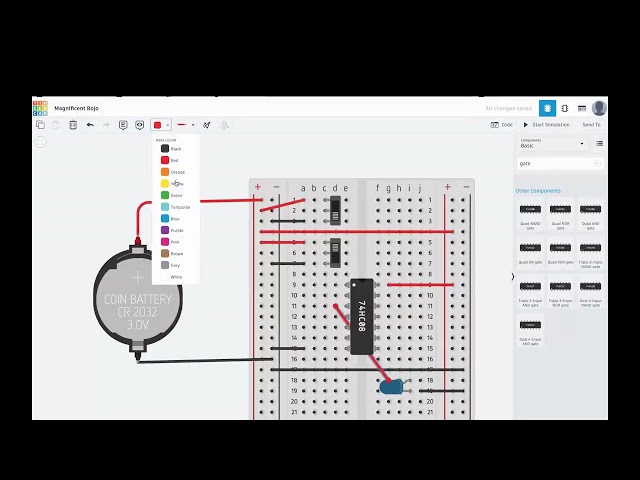Image resolution: width=640 pixels, height=480 pixels.
Task: Click the rotate component icon
Action: [207, 125]
